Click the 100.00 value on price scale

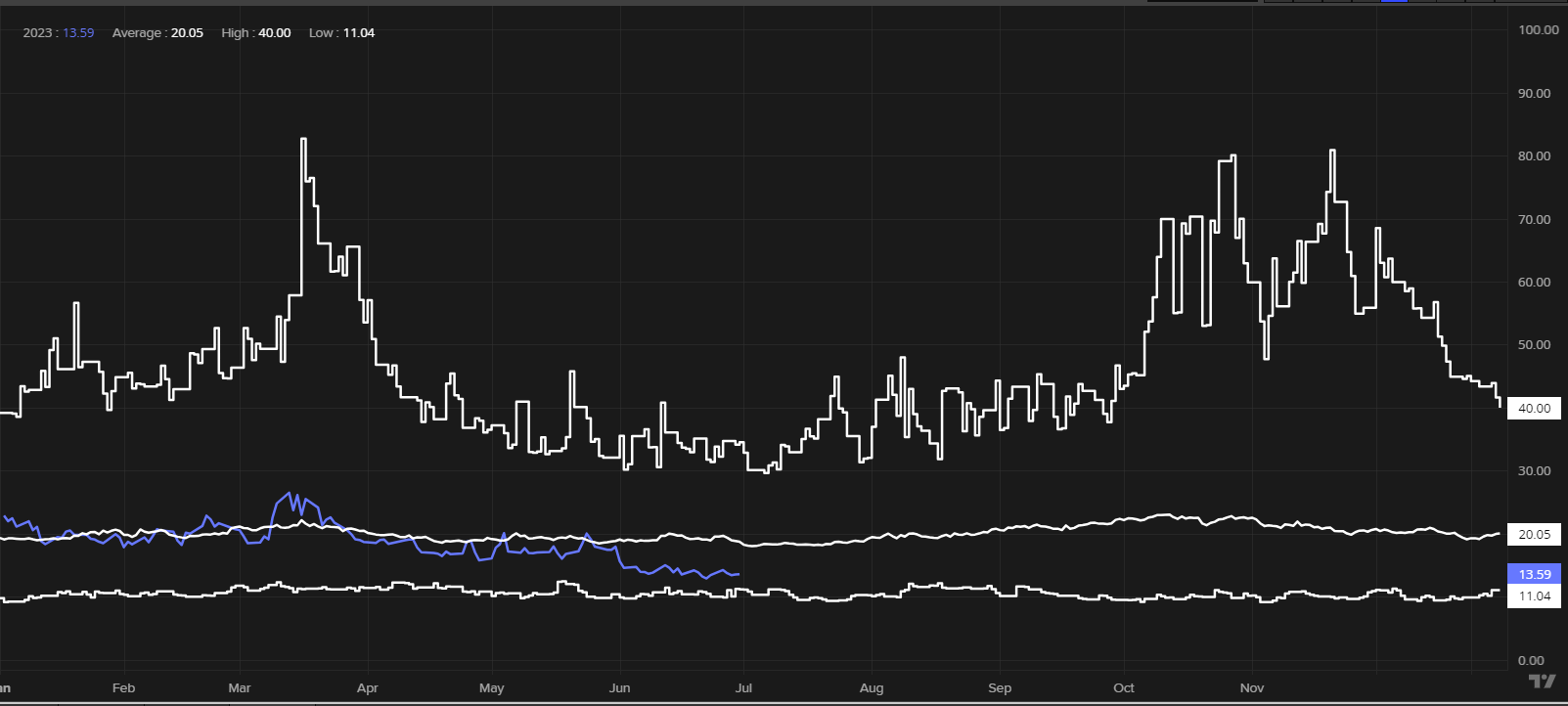click(x=1538, y=30)
